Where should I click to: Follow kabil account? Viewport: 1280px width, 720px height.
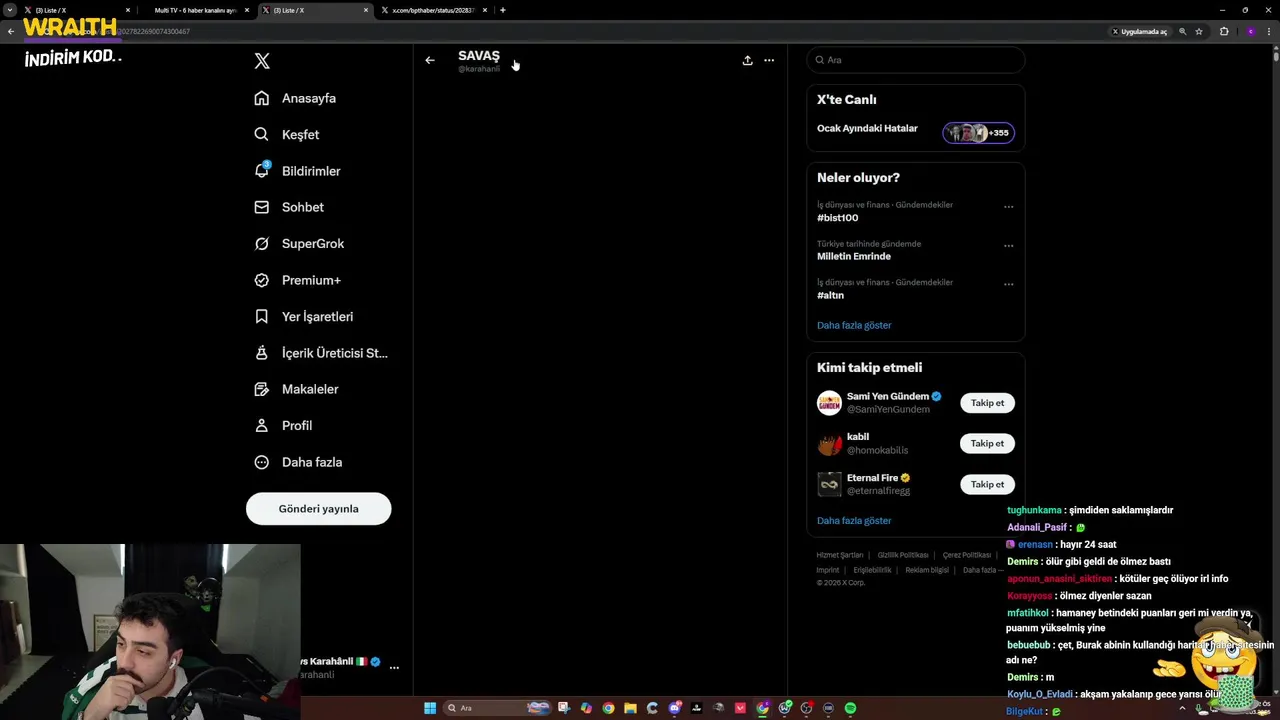987,443
